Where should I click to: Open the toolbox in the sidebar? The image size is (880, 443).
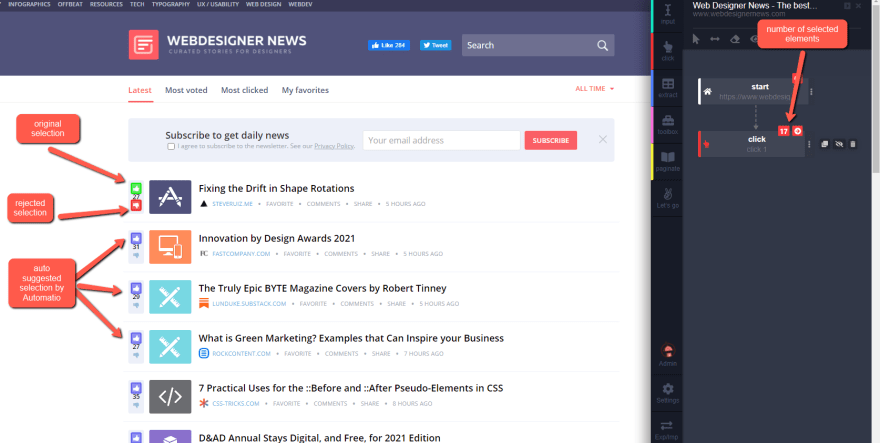[x=667, y=124]
